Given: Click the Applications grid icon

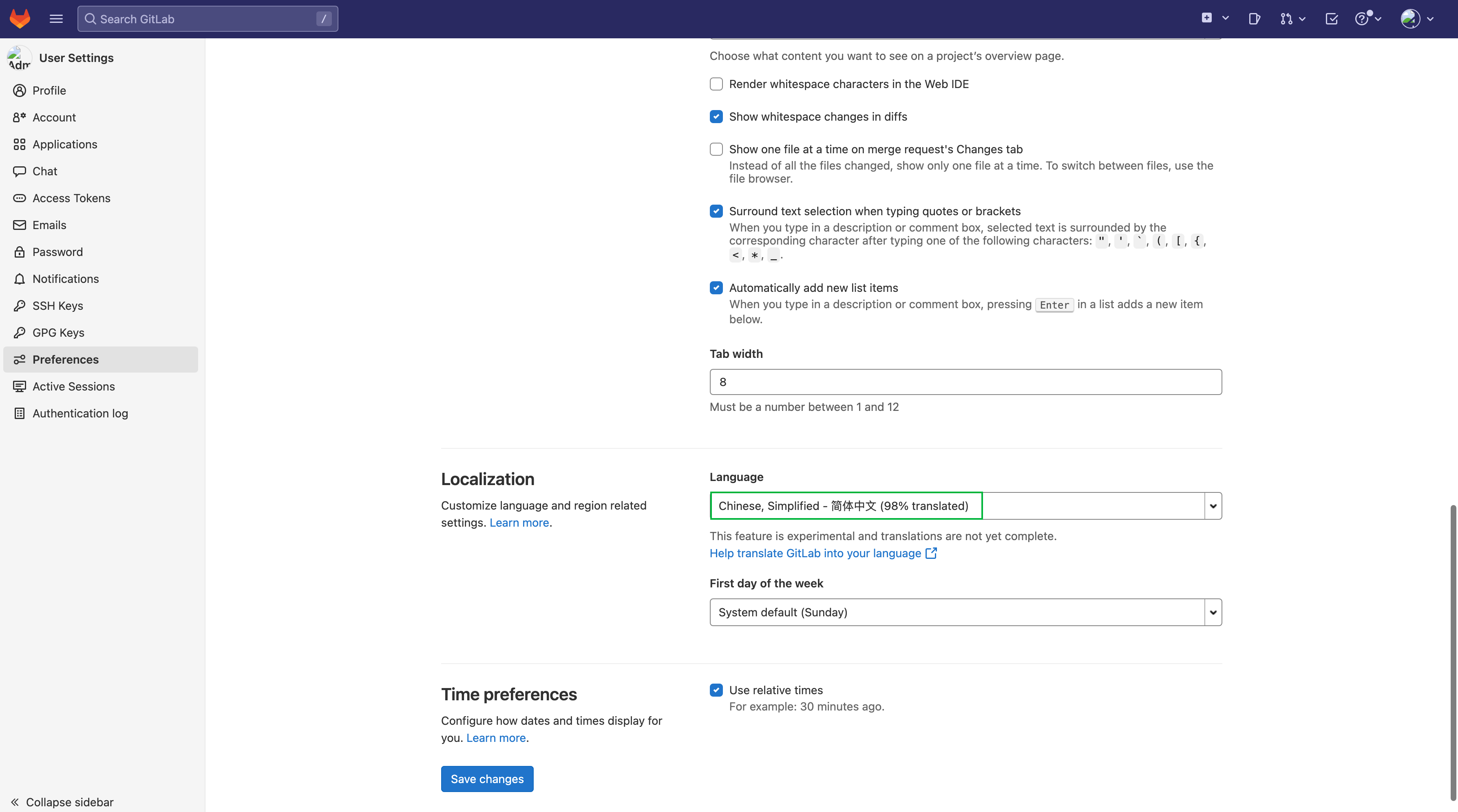Looking at the screenshot, I should point(19,144).
